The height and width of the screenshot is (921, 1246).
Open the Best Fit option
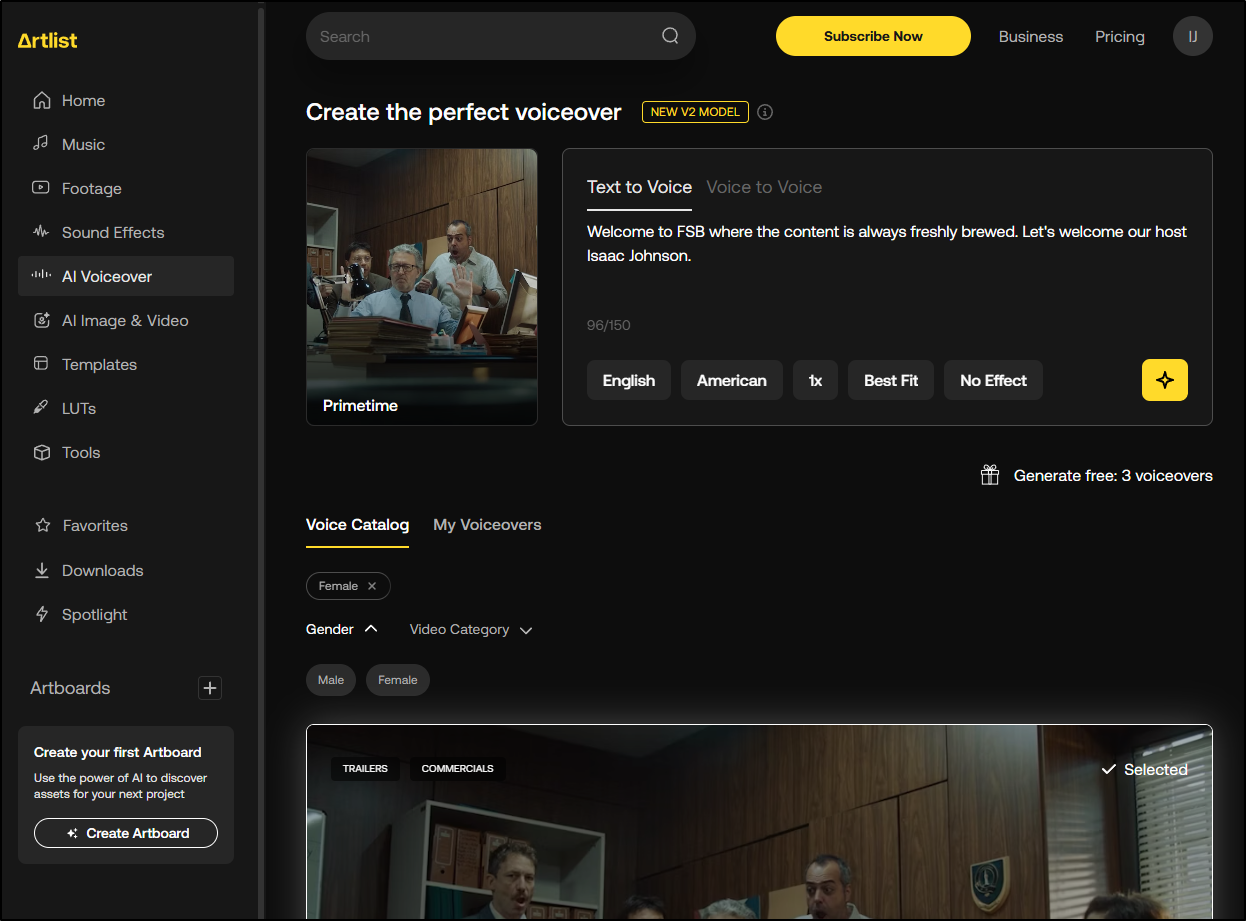tap(891, 380)
